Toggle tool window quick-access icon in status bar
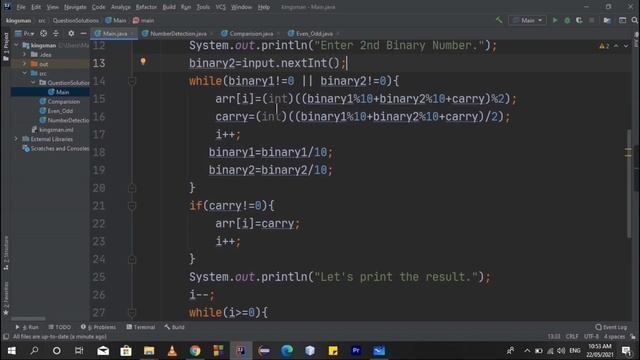The width and height of the screenshot is (640, 360). tap(6, 337)
